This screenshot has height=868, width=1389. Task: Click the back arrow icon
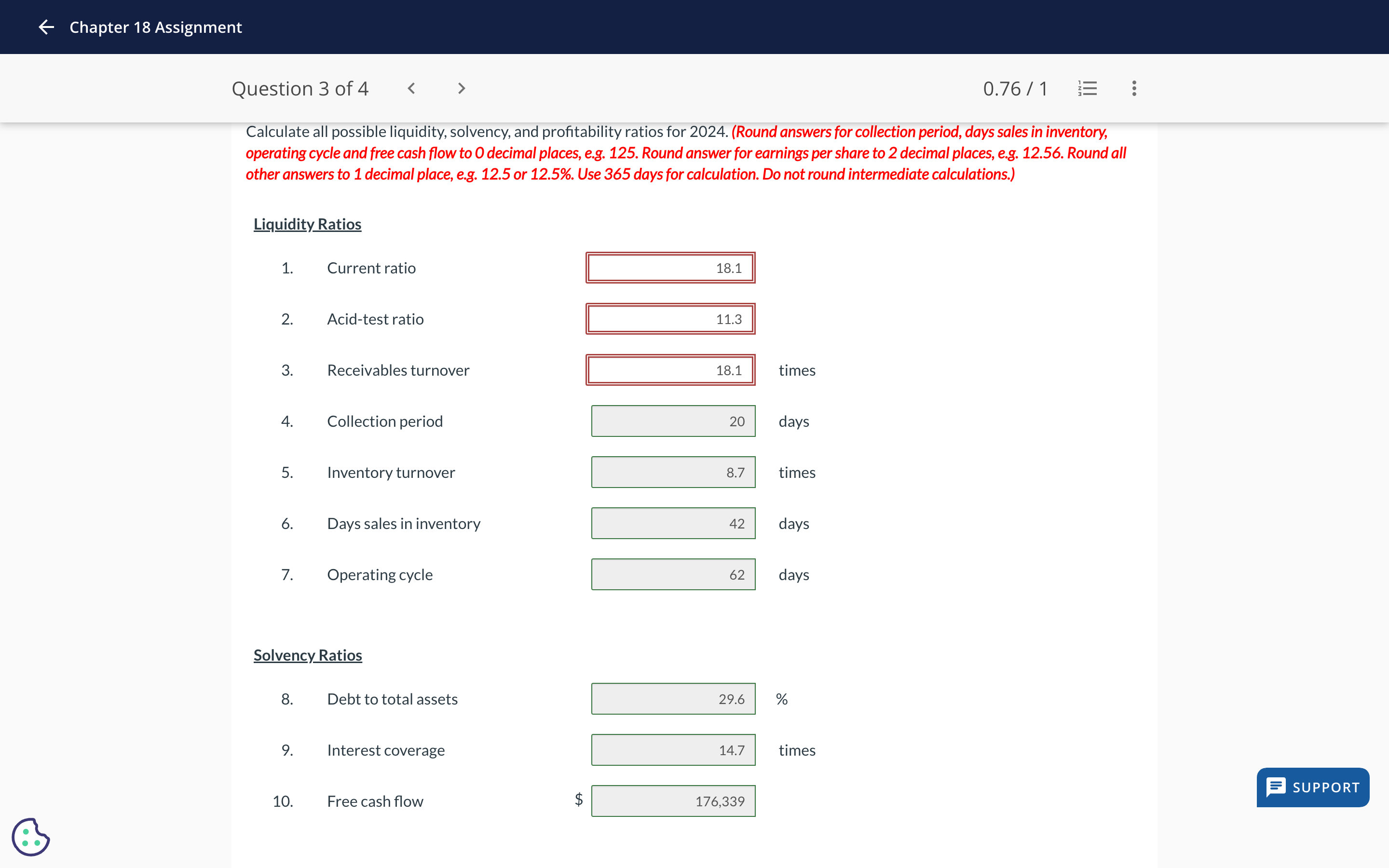[46, 27]
